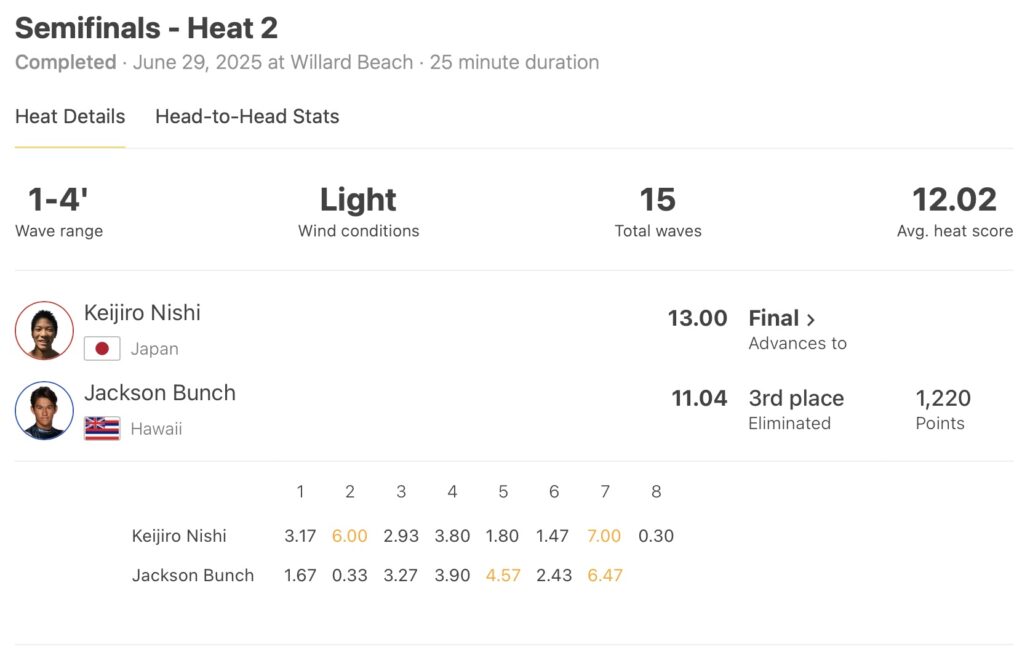Select Bunch's 6.47 wave score
The height and width of the screenshot is (660, 1030).
tap(604, 576)
